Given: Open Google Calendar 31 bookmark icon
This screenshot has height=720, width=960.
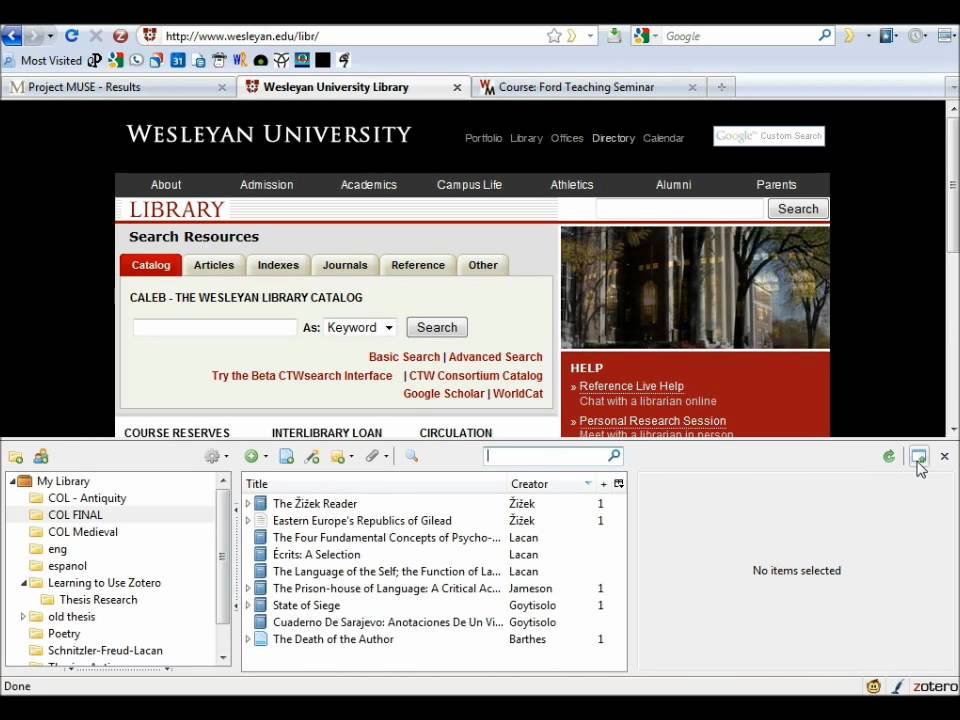Looking at the screenshot, I should pyautogui.click(x=178, y=60).
